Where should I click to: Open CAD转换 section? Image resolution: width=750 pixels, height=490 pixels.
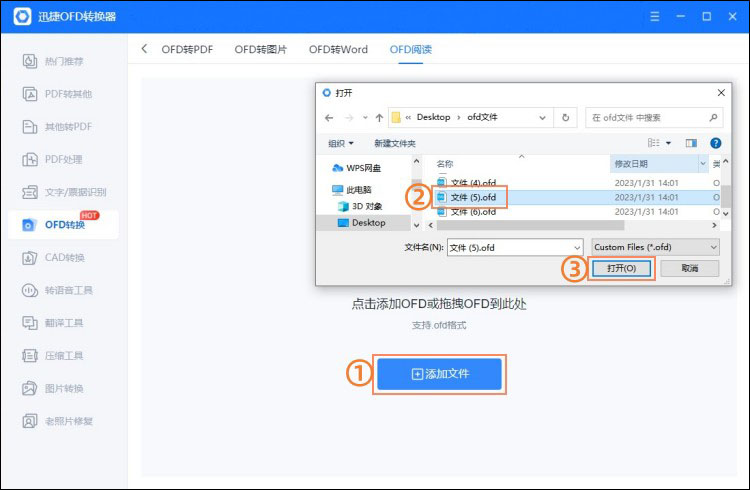click(x=53, y=257)
